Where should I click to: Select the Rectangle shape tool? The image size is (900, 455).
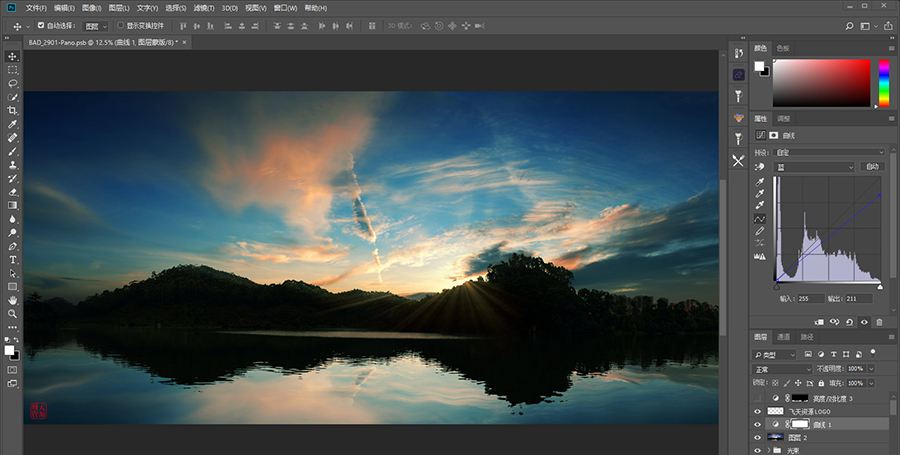pos(12,287)
